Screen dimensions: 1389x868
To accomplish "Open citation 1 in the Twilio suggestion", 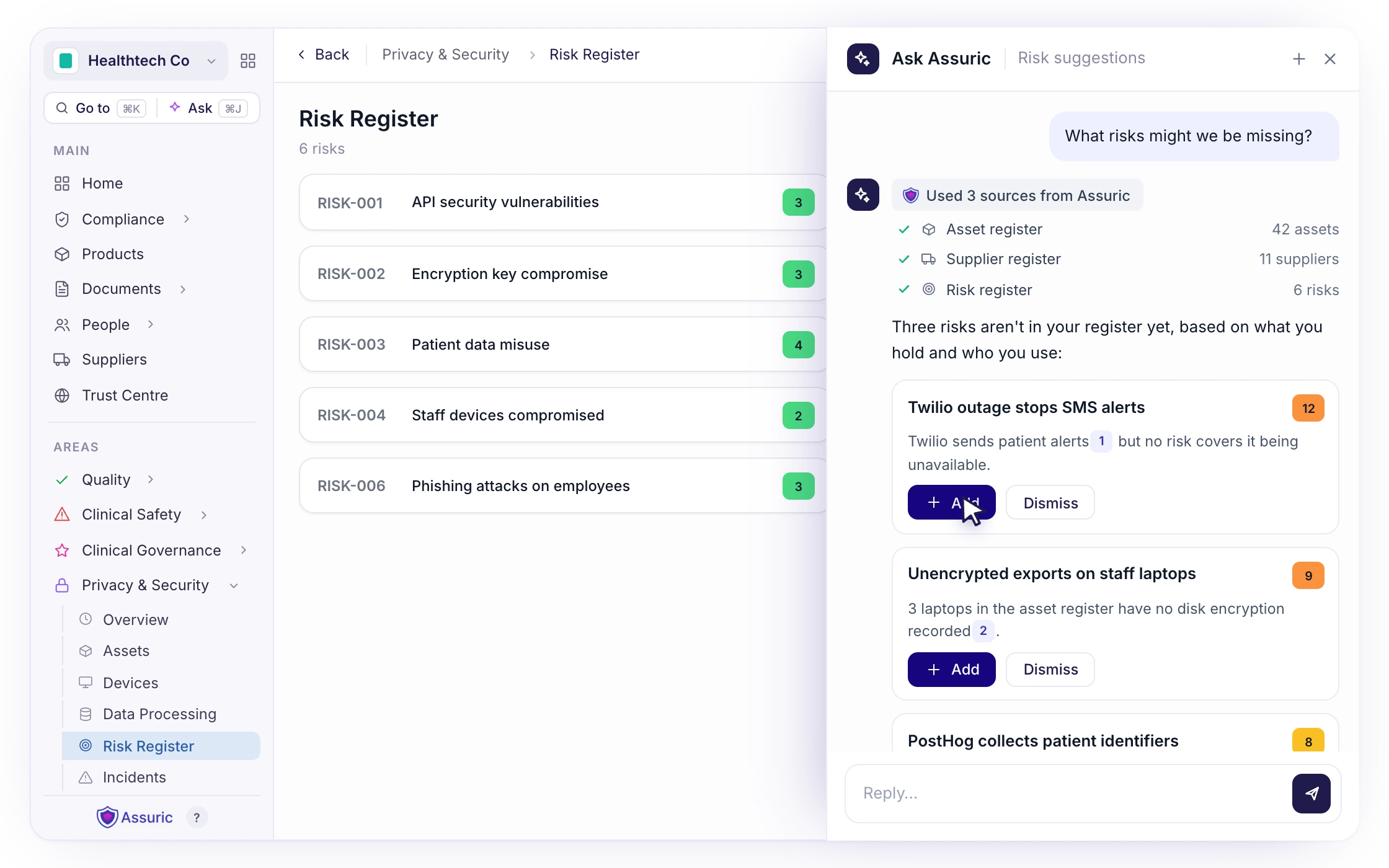I will [x=1101, y=441].
